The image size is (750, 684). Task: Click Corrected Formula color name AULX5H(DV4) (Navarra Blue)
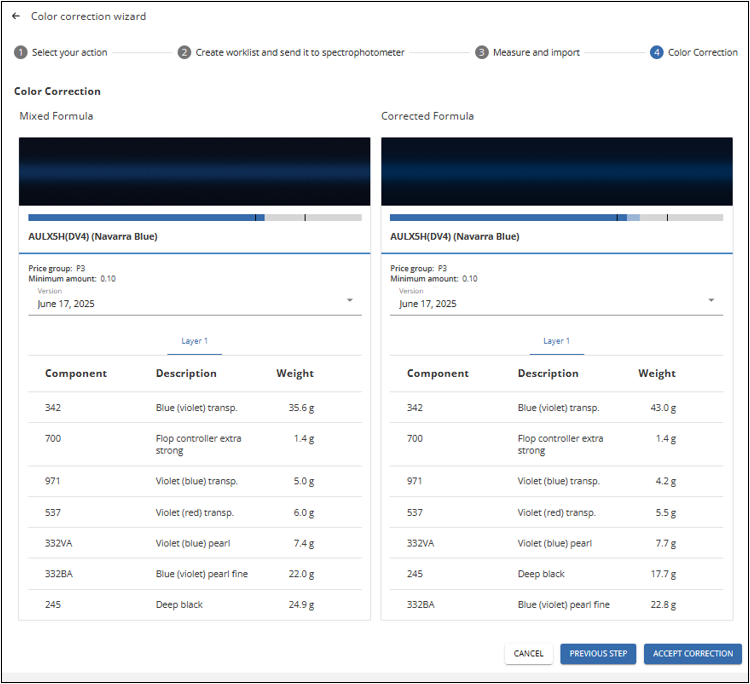(454, 237)
